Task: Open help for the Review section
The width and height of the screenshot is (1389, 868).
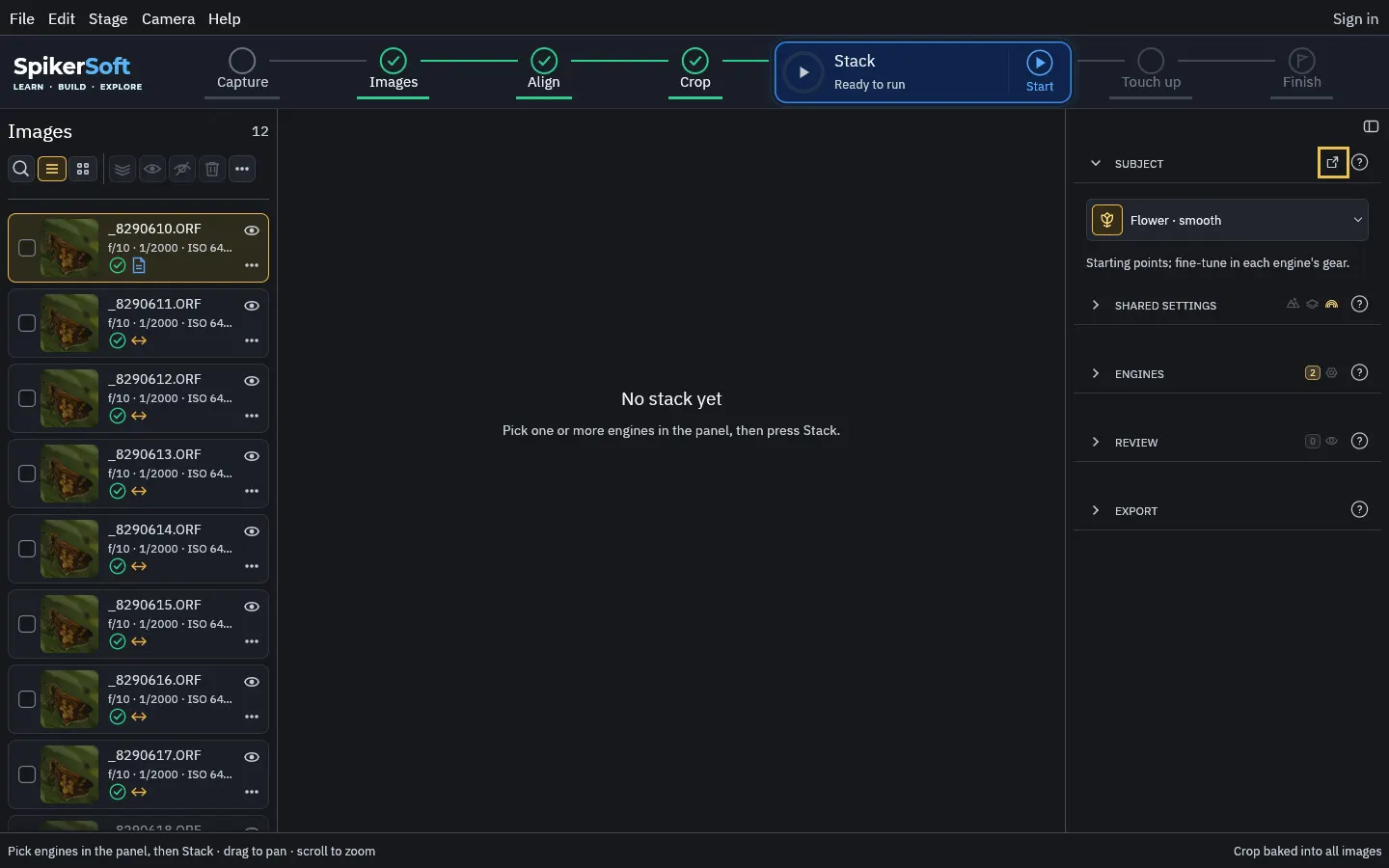Action: click(1360, 442)
